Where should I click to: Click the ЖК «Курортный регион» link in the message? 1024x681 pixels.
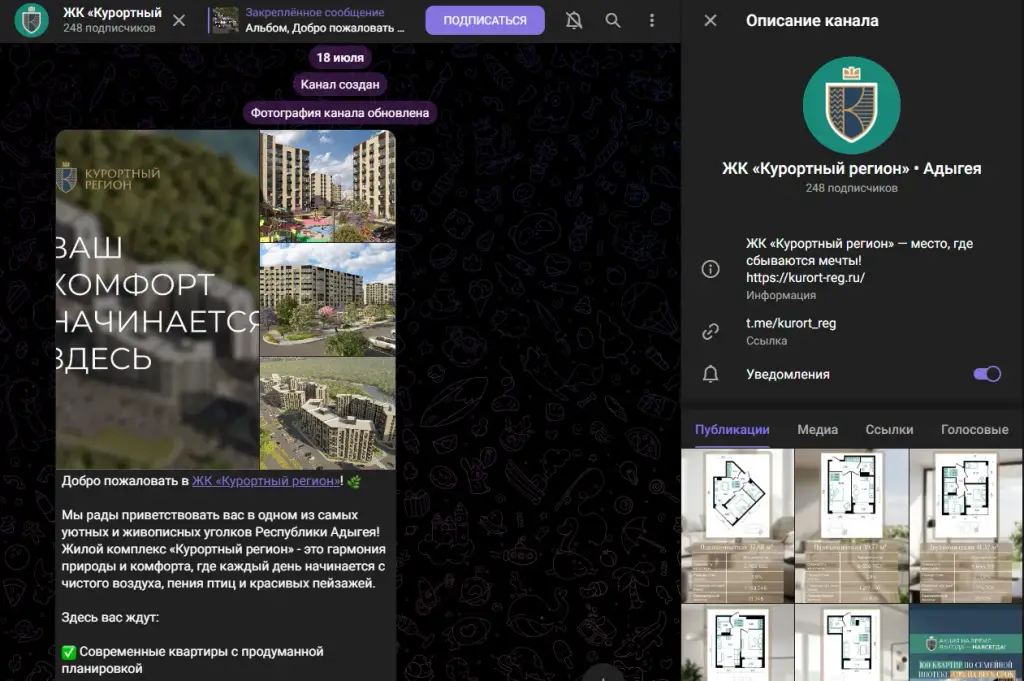click(x=266, y=481)
